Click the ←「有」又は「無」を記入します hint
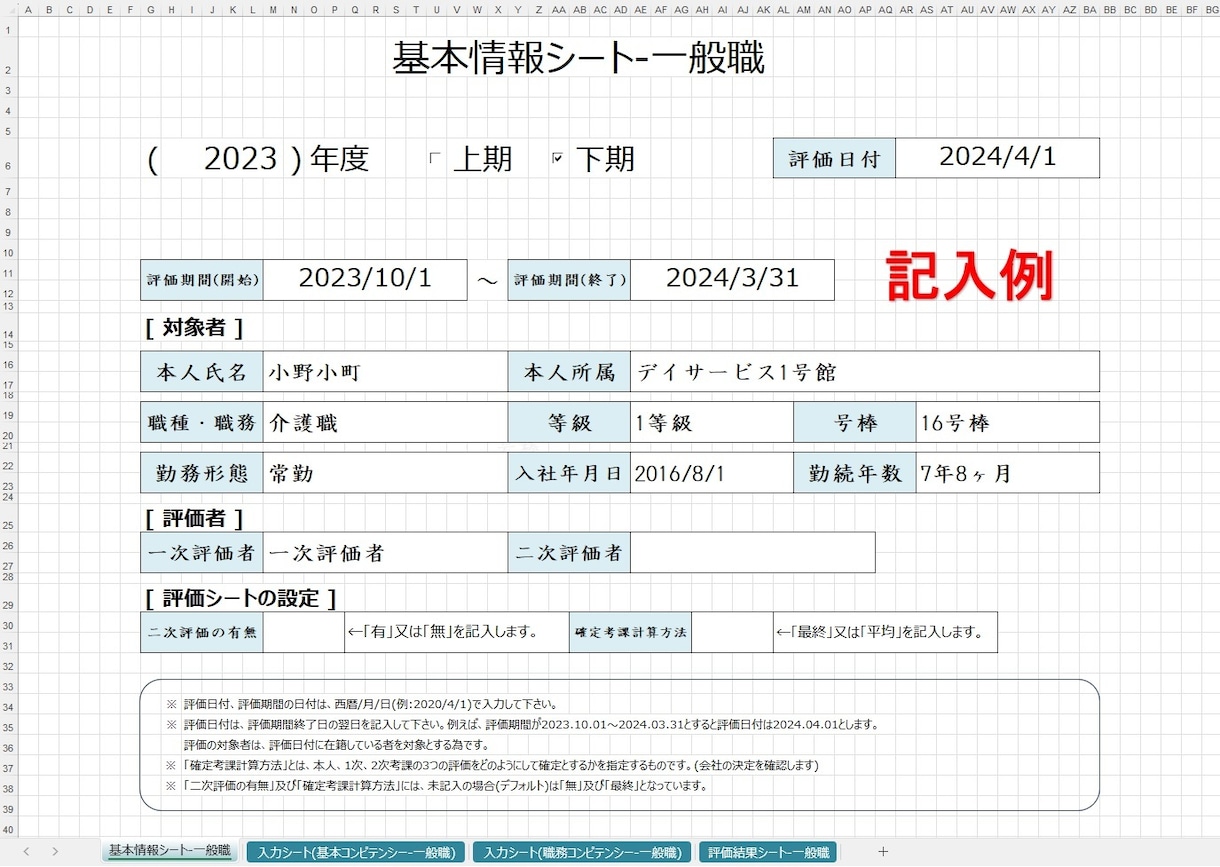 click(x=444, y=632)
